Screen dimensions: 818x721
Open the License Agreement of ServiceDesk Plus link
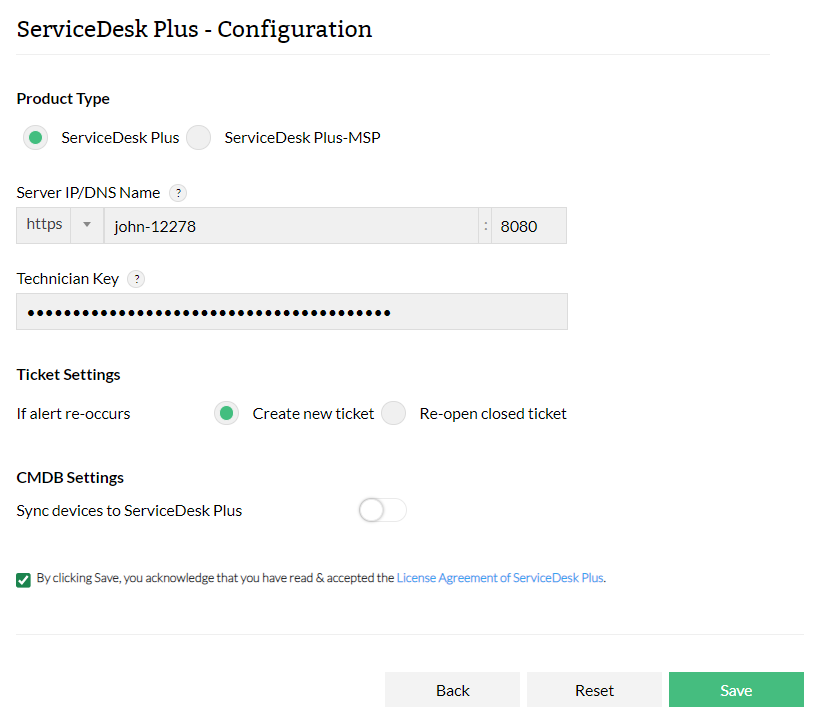tap(500, 578)
